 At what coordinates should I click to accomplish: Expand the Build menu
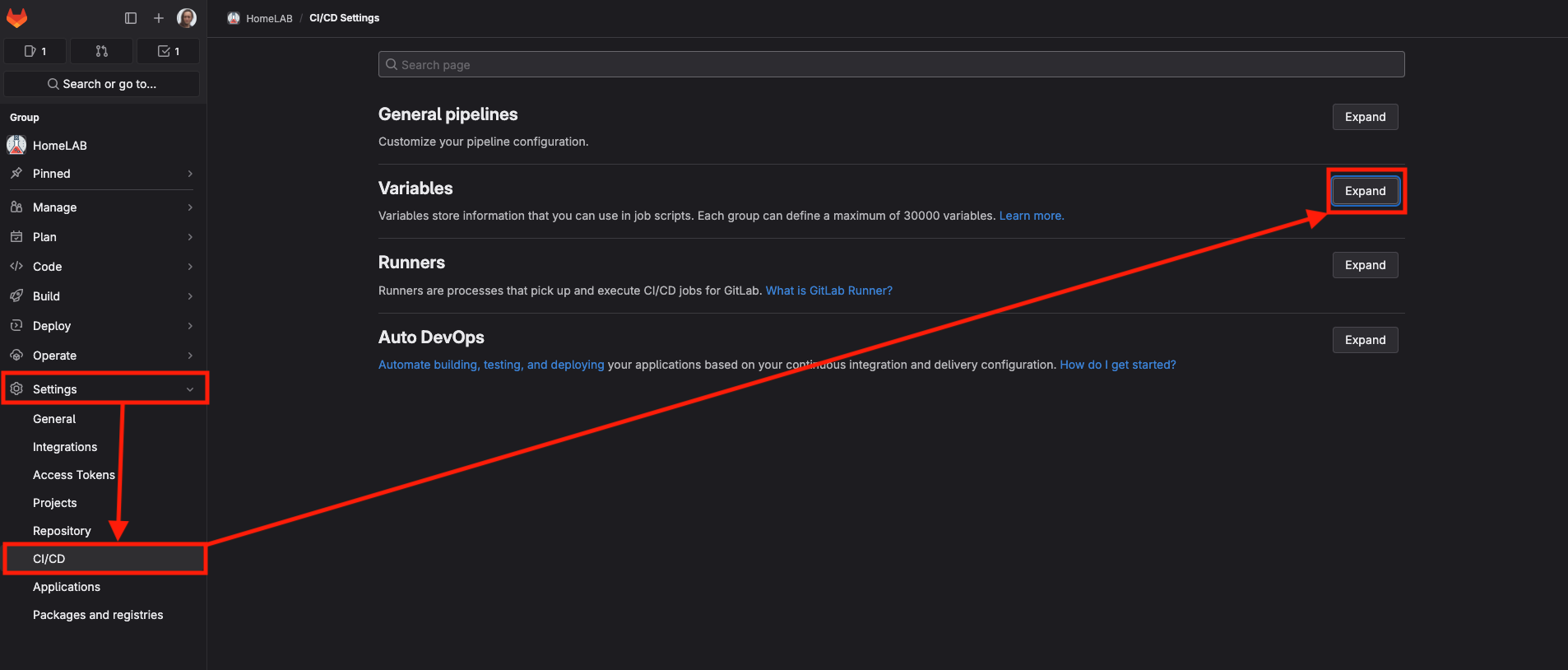(x=103, y=296)
